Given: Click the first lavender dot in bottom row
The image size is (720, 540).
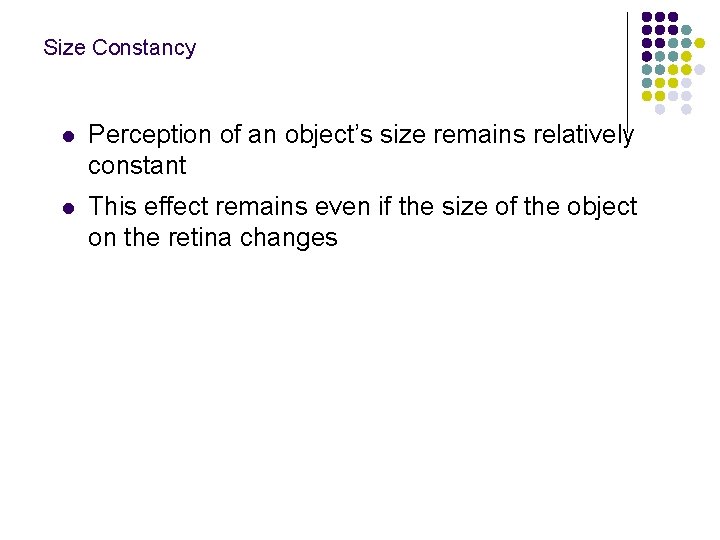Looking at the screenshot, I should tap(659, 109).
